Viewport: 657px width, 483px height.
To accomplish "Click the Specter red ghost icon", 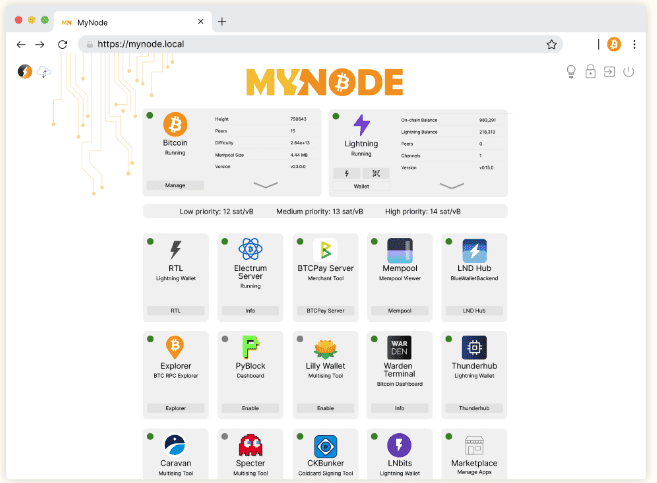I will pyautogui.click(x=250, y=445).
